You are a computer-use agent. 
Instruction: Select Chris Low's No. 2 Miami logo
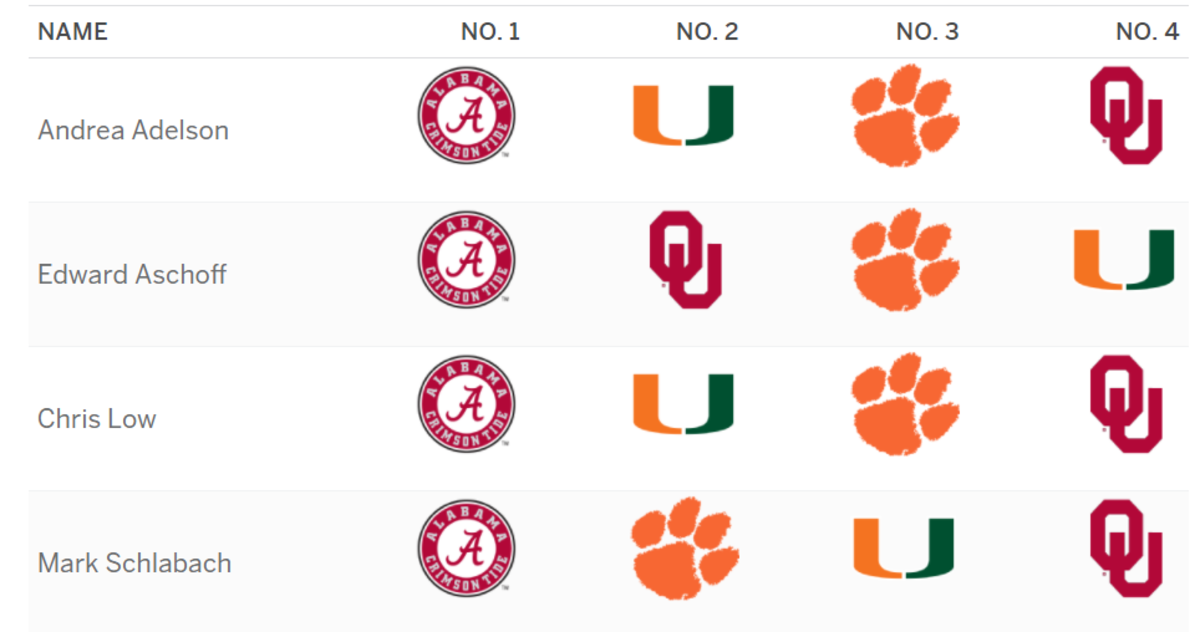tap(683, 403)
